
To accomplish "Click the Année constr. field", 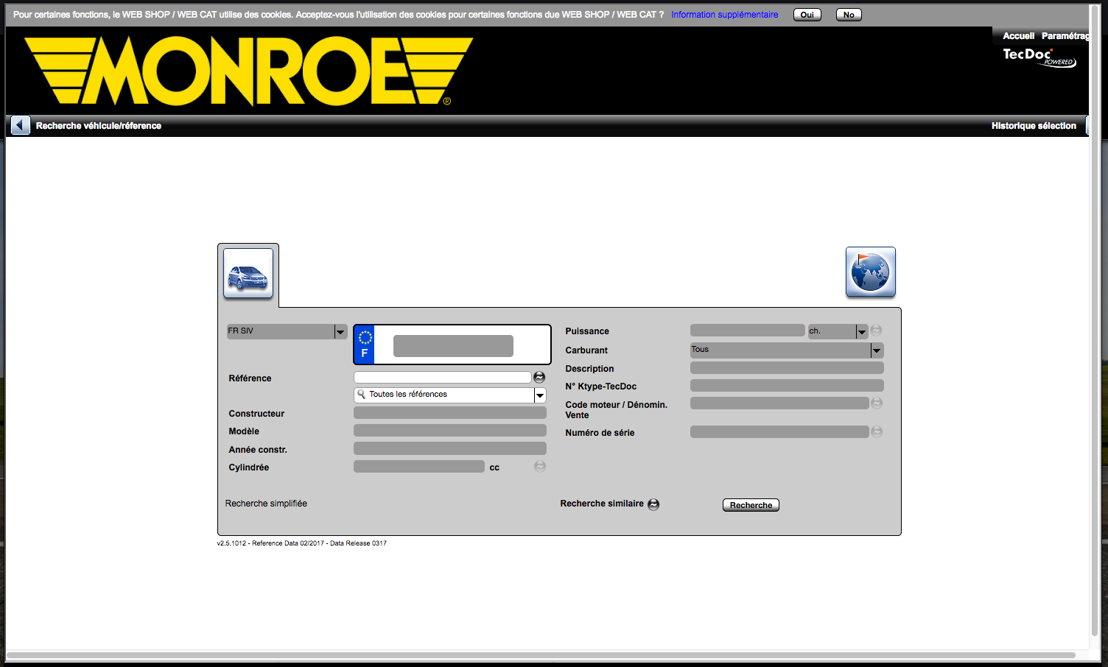I will tap(450, 449).
